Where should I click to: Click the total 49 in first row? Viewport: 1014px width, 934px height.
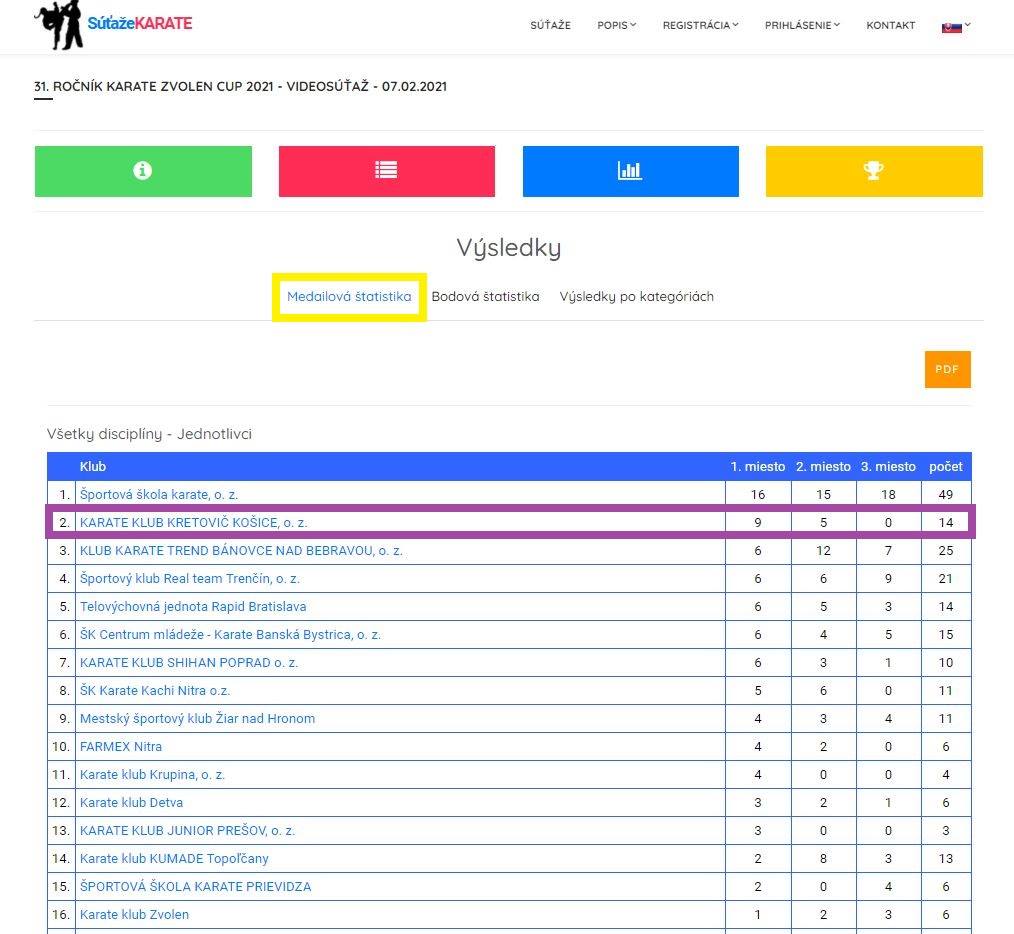click(945, 494)
